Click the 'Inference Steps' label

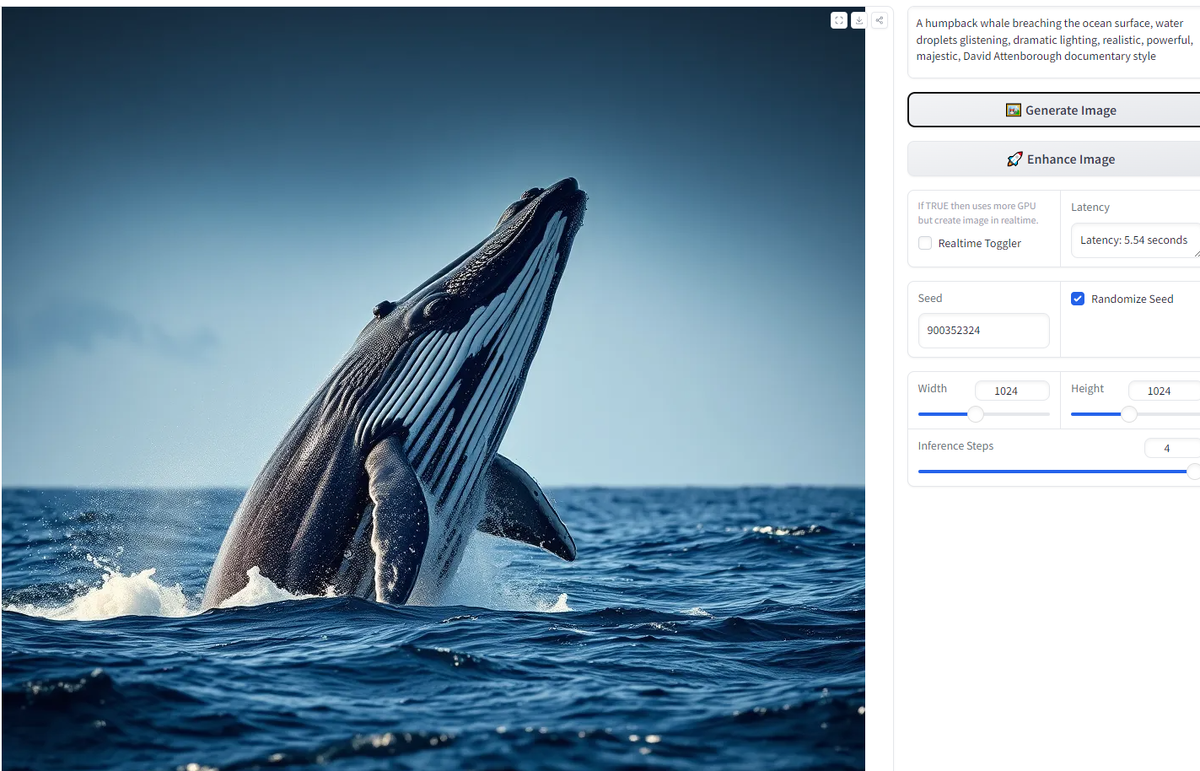pyautogui.click(x=955, y=446)
